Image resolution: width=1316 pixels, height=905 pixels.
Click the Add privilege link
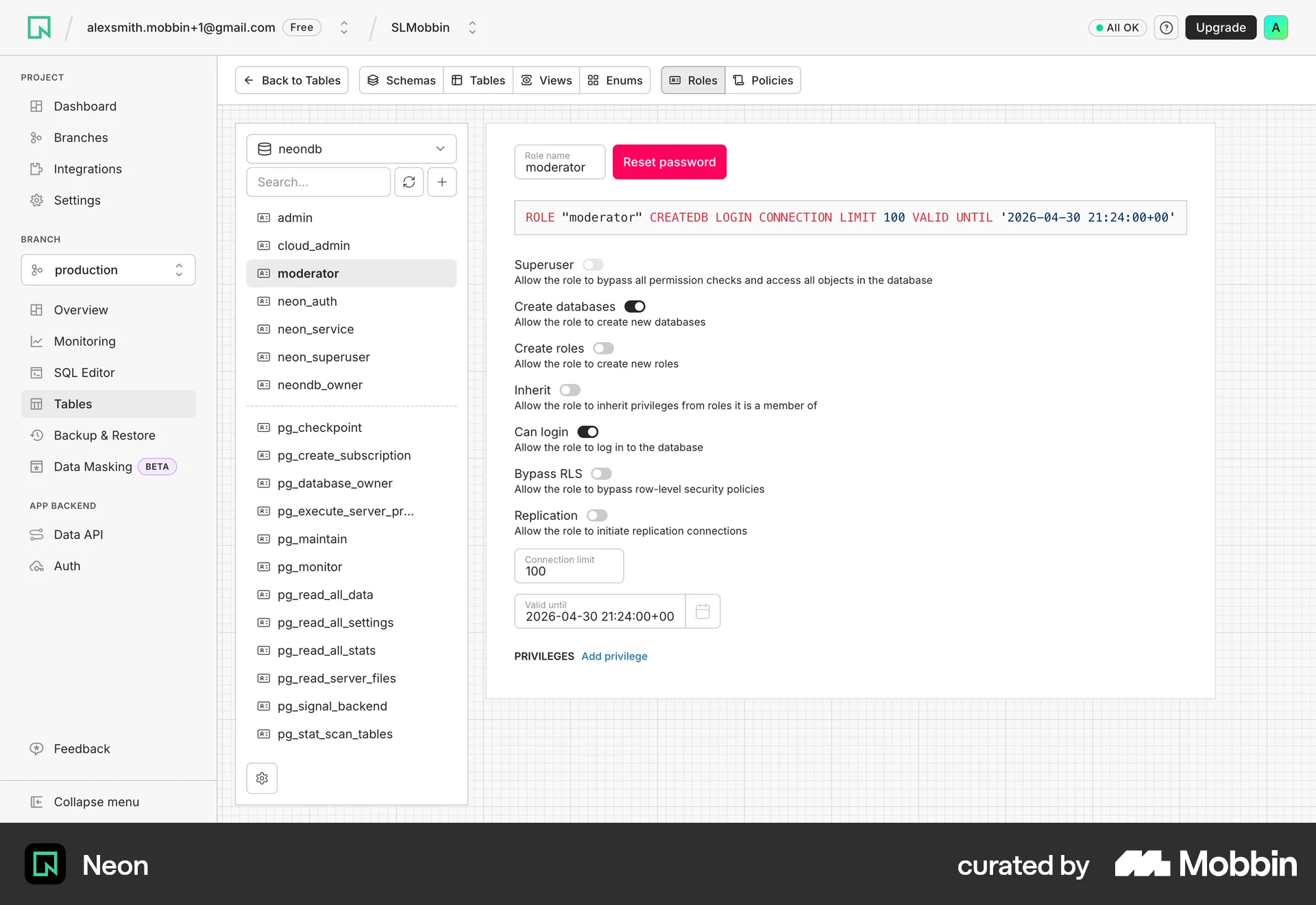tap(614, 656)
